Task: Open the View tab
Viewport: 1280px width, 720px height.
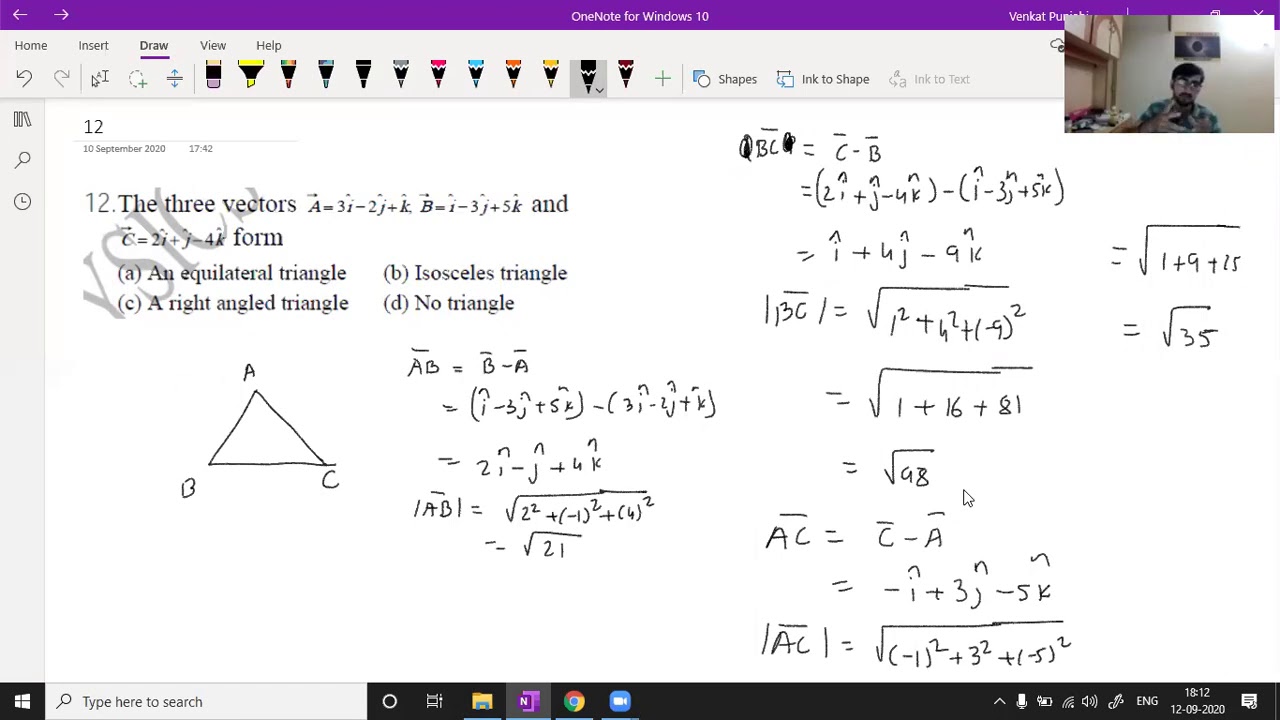Action: pyautogui.click(x=213, y=45)
